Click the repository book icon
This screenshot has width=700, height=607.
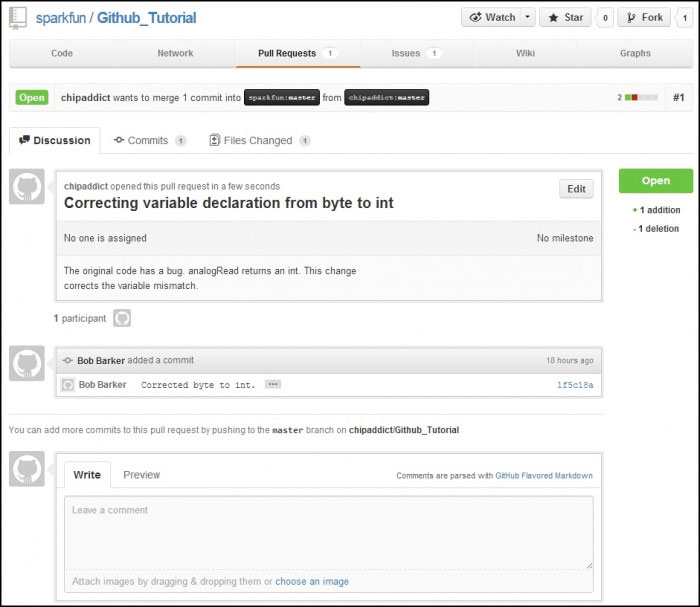click(18, 17)
